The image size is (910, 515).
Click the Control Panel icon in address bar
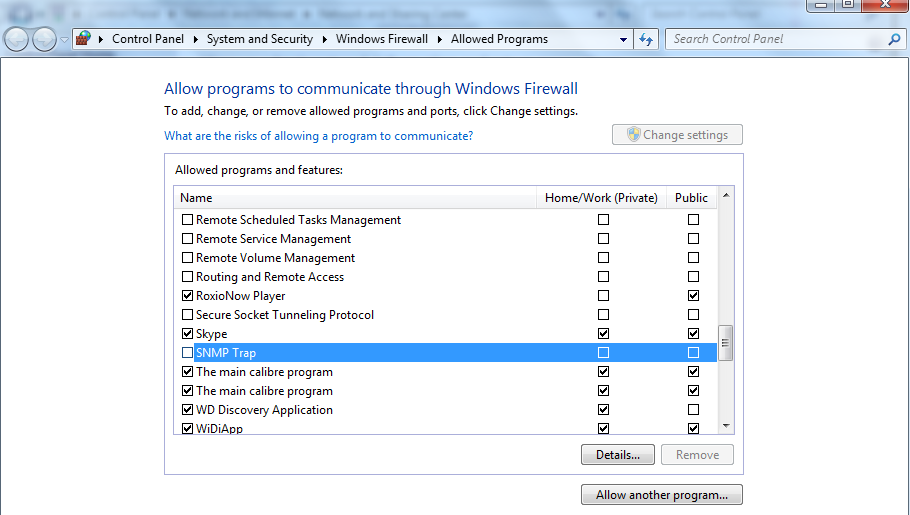tap(84, 39)
